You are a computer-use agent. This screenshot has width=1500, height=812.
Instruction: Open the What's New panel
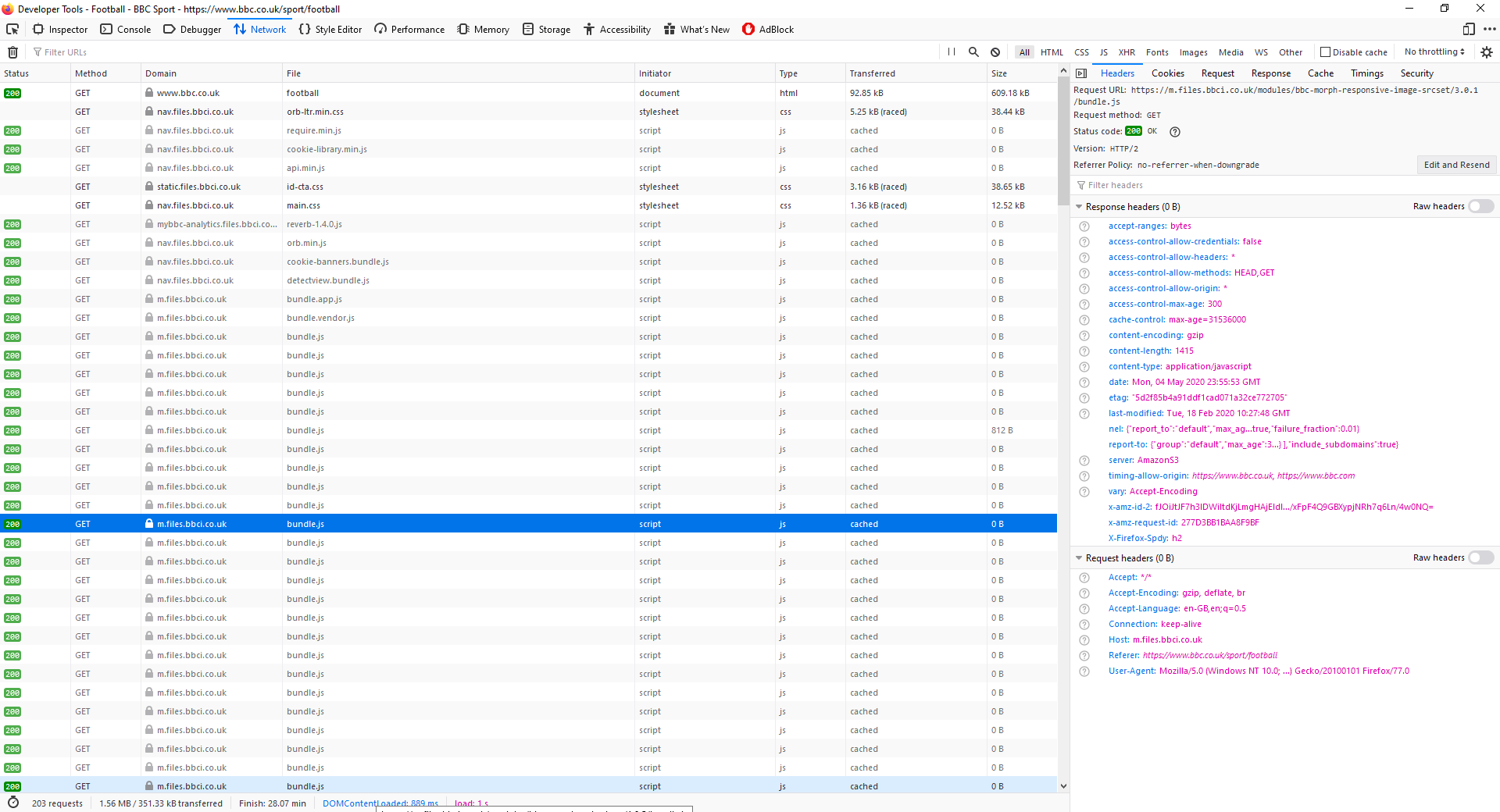click(697, 30)
